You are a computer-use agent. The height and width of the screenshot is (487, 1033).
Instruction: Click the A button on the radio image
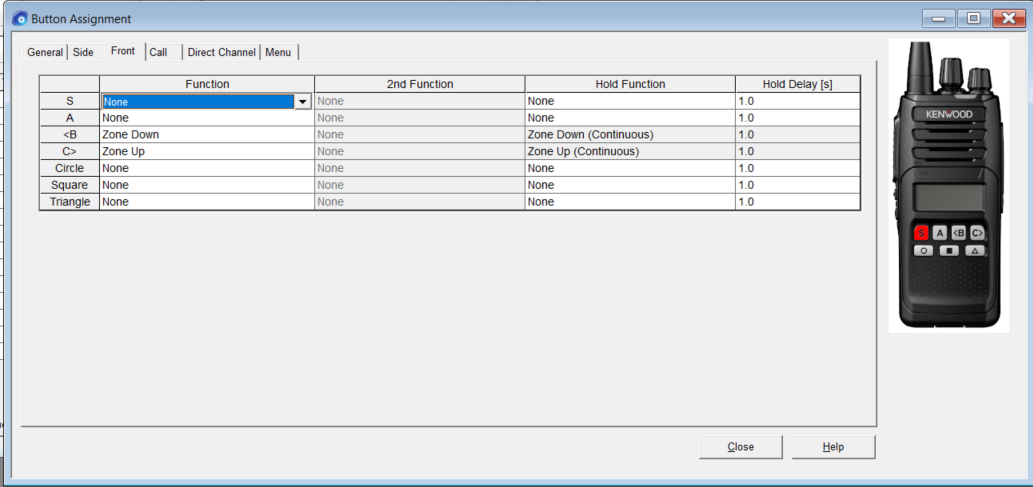point(940,233)
